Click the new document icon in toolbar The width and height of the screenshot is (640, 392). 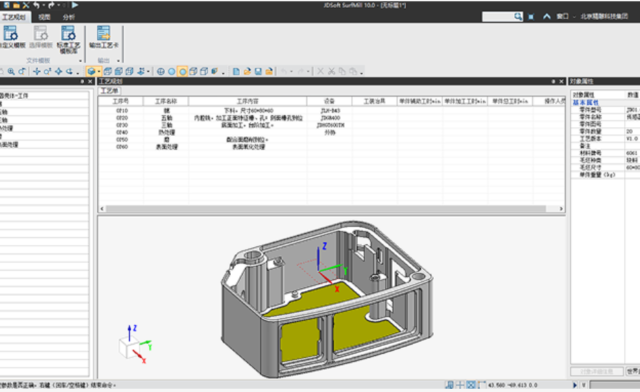click(x=236, y=71)
